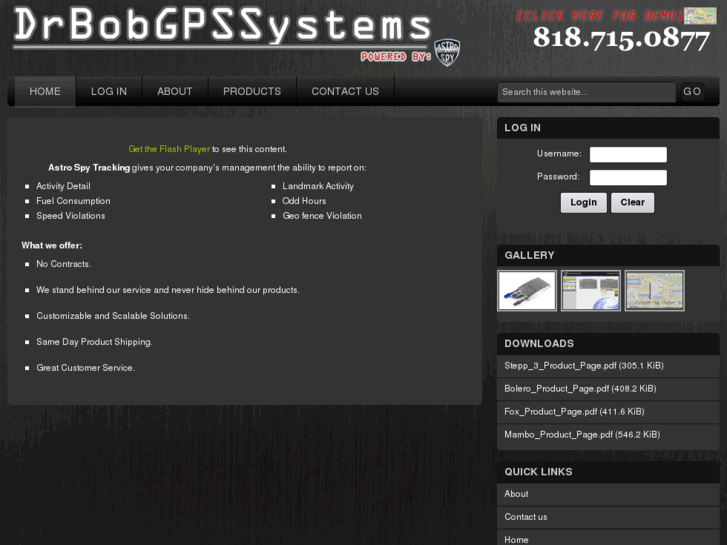Click the Speed Violations list item
Screen dimensions: 727x545
click(x=71, y=216)
